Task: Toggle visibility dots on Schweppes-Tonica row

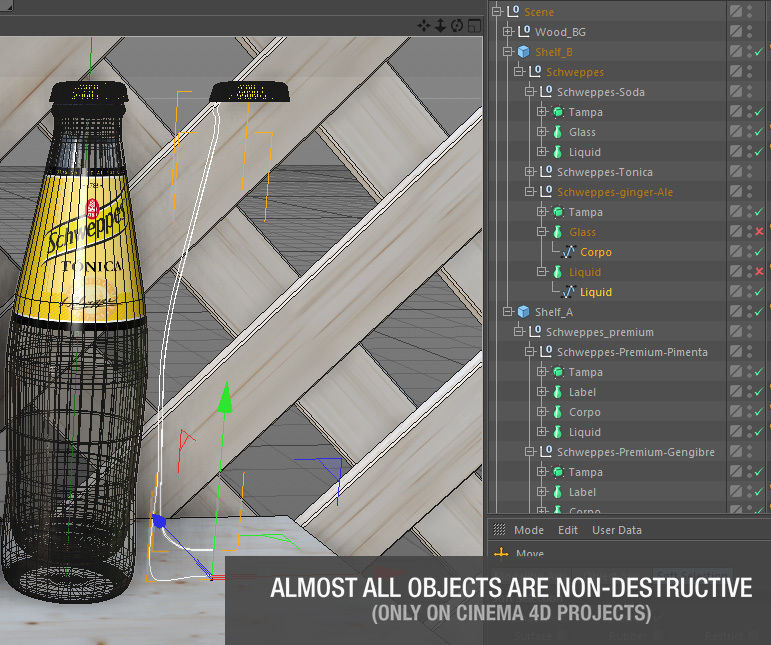Action: [x=749, y=172]
